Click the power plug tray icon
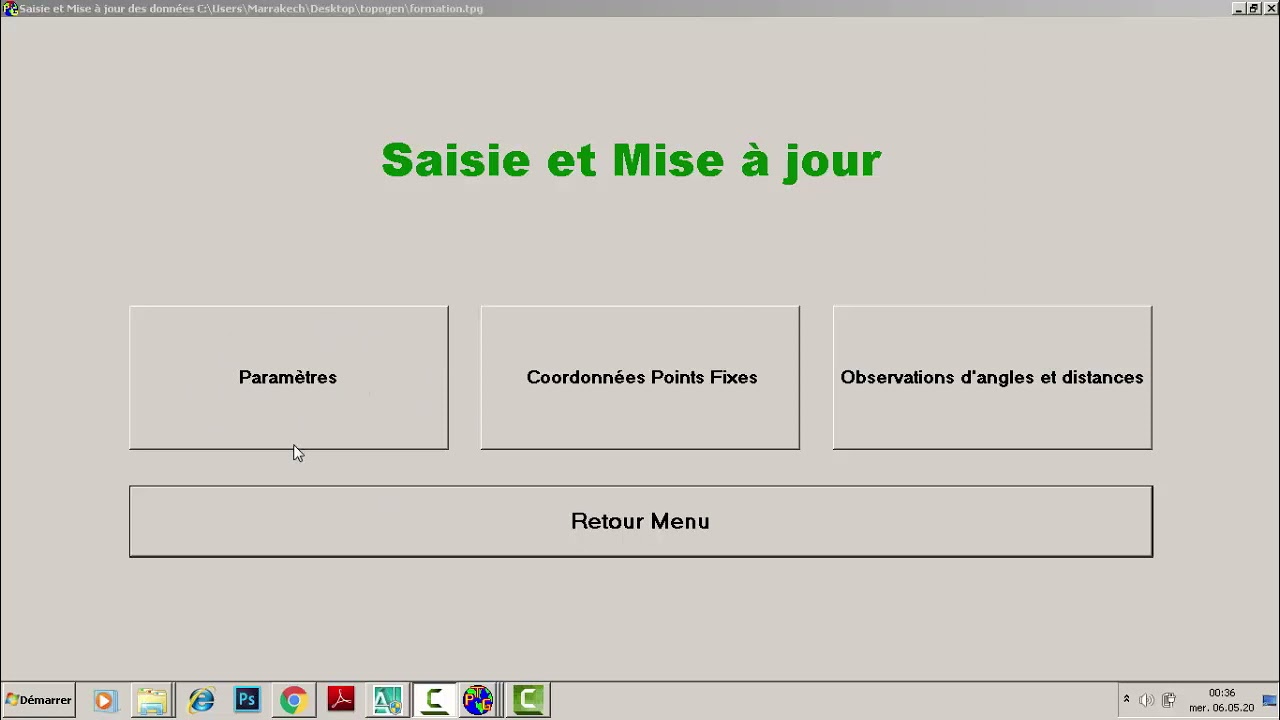1280x720 pixels. [x=1168, y=700]
